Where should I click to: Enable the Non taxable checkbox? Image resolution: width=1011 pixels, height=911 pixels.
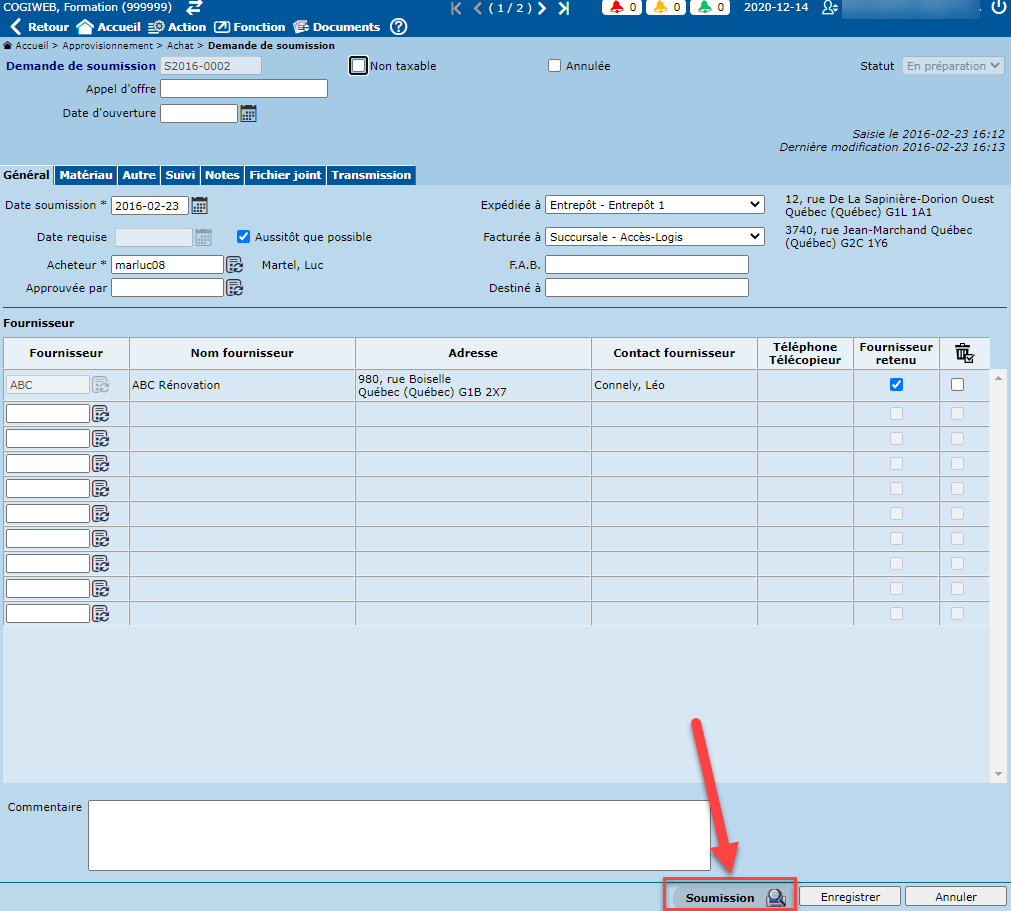click(x=359, y=66)
